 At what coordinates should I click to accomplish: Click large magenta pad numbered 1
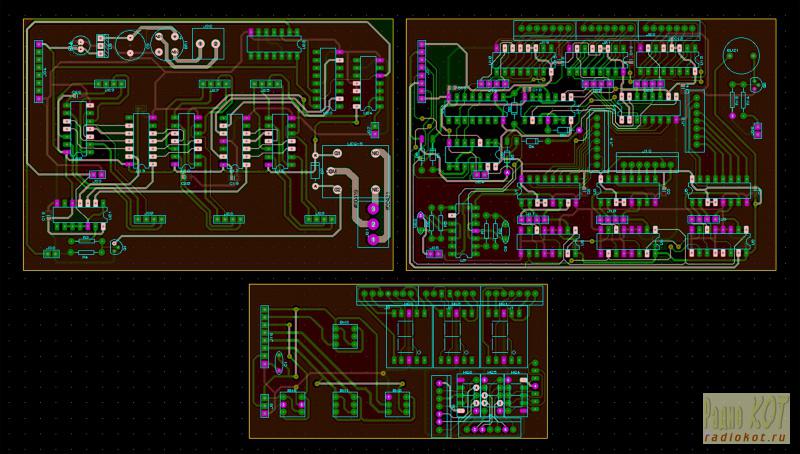coord(373,240)
